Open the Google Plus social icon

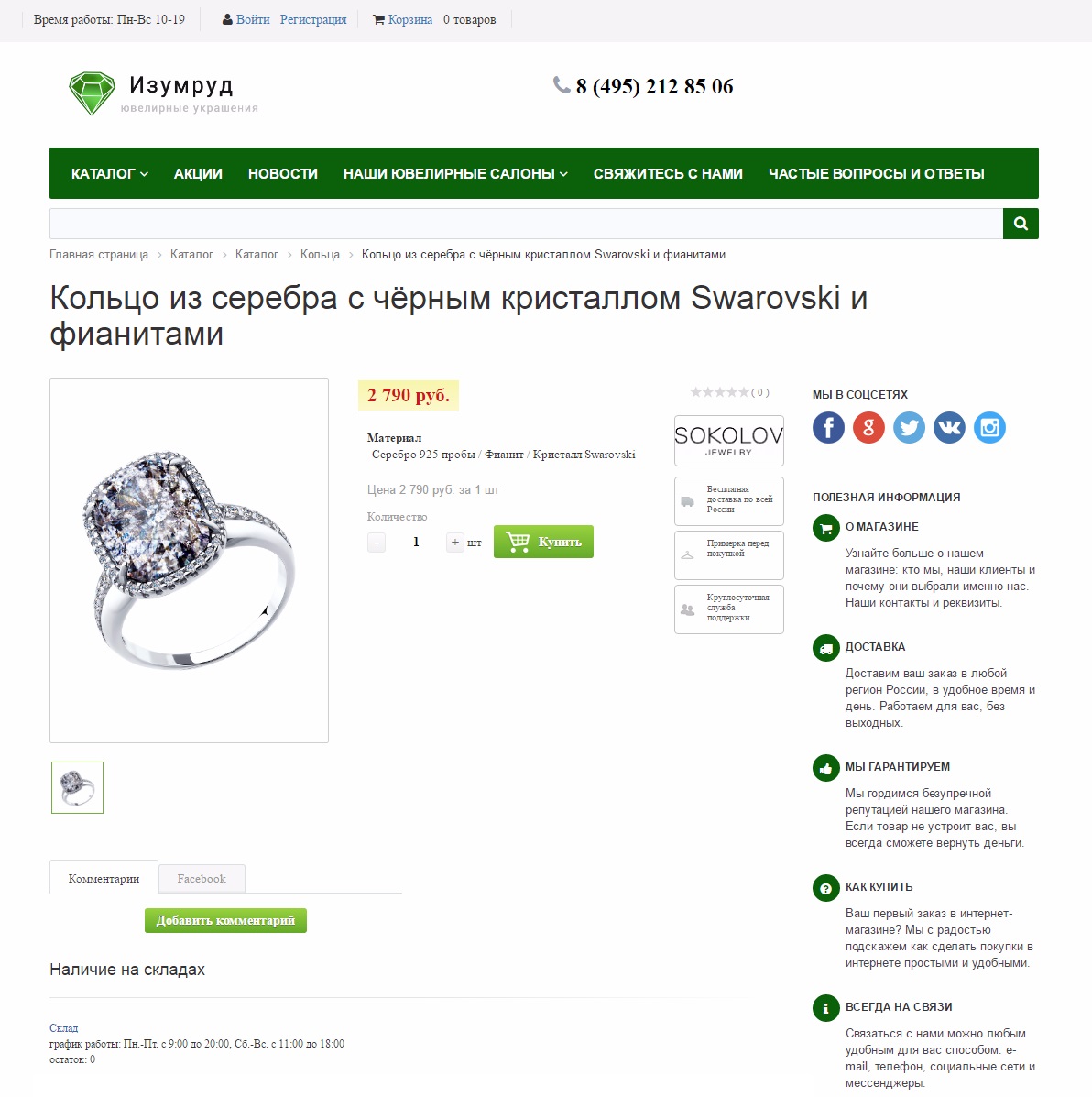[x=868, y=427]
